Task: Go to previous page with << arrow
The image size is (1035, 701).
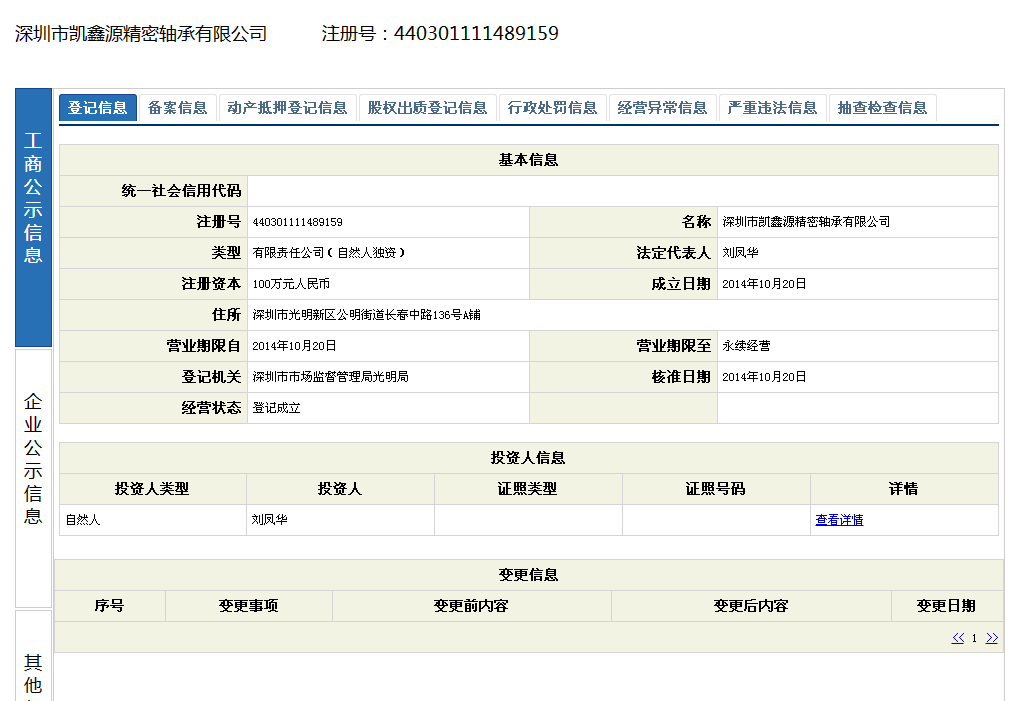Action: 958,638
